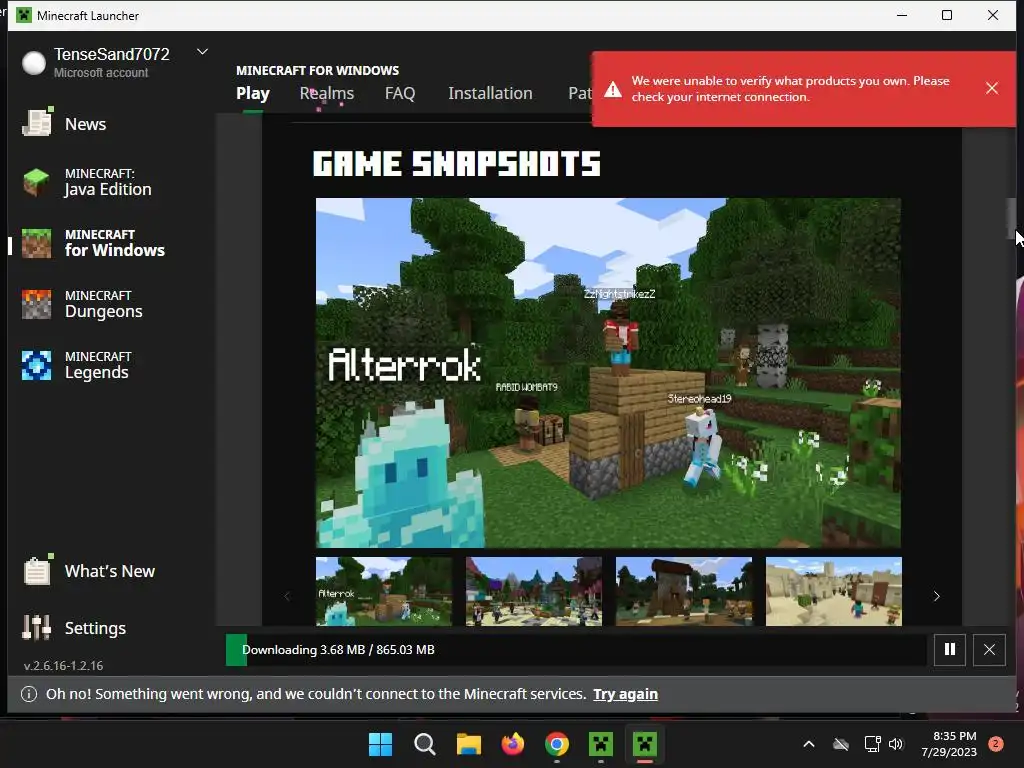The height and width of the screenshot is (768, 1024).
Task: Open Windows taskbar search
Action: click(424, 744)
